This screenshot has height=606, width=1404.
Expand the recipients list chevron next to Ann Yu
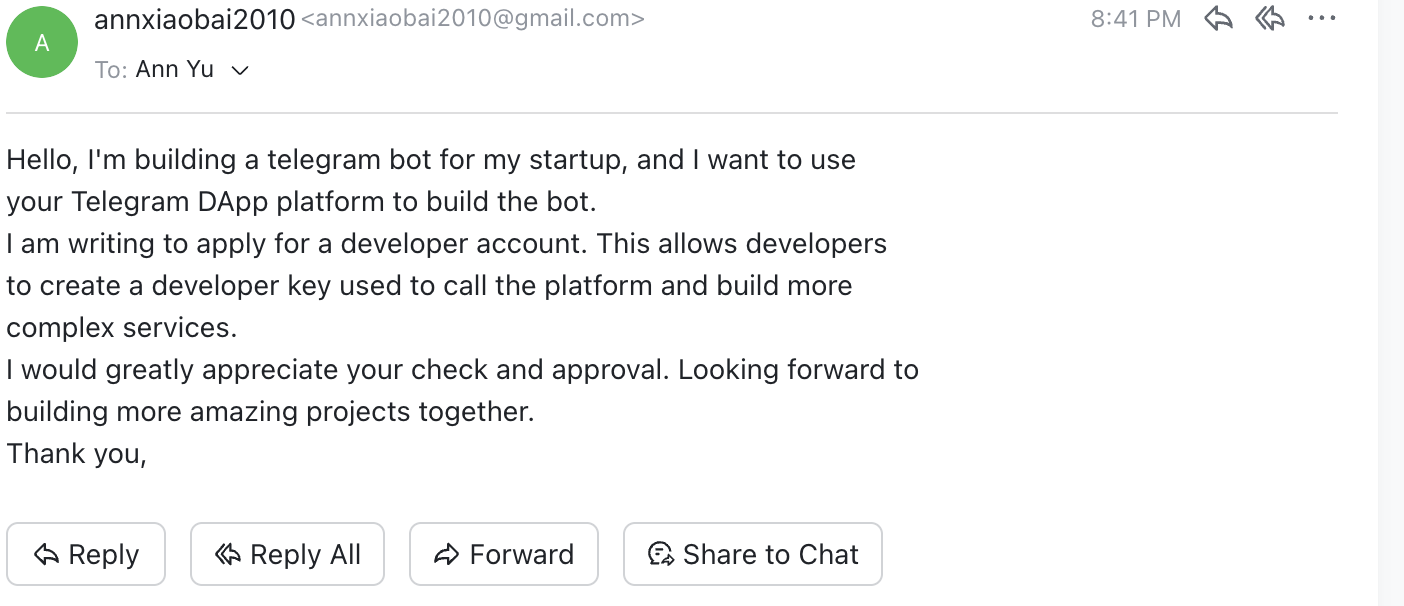point(240,71)
